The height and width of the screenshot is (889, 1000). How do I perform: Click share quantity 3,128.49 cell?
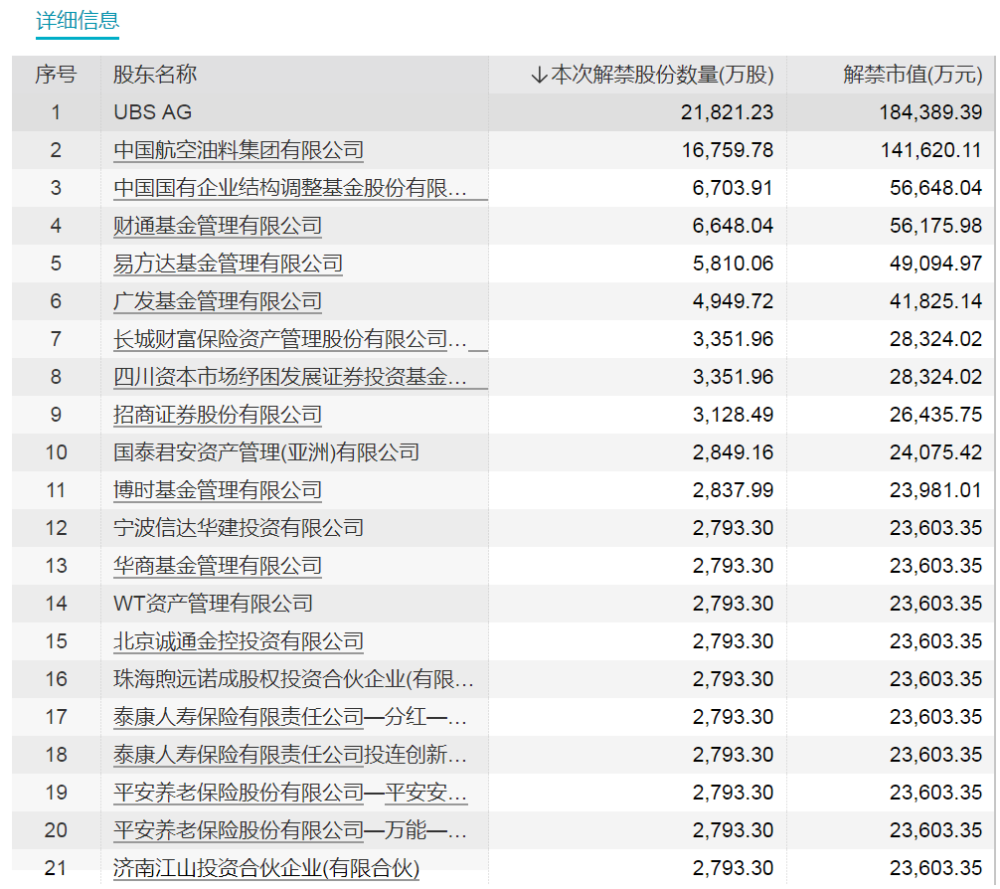coord(733,415)
